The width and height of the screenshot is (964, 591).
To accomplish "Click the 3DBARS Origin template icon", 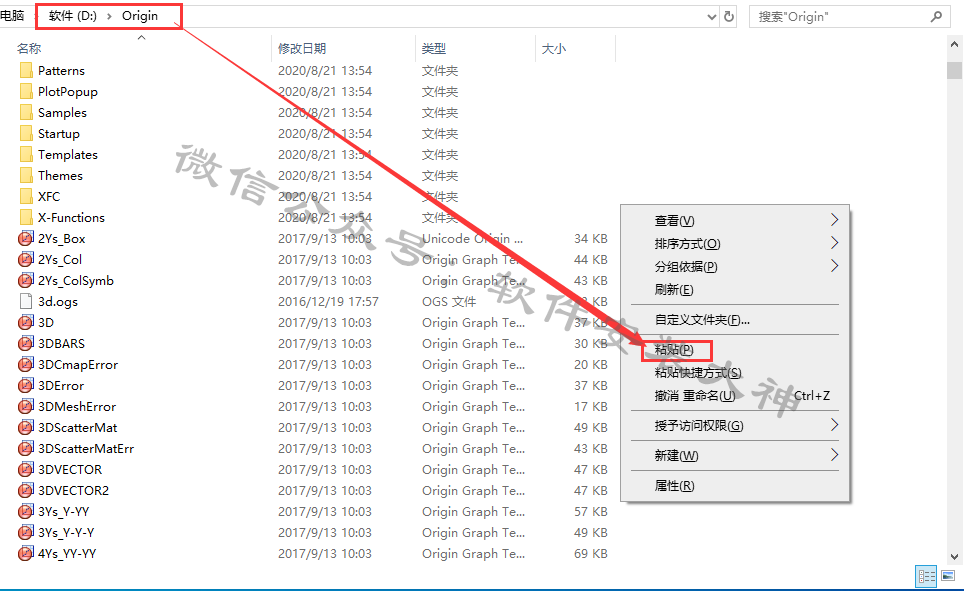I will click(x=26, y=343).
